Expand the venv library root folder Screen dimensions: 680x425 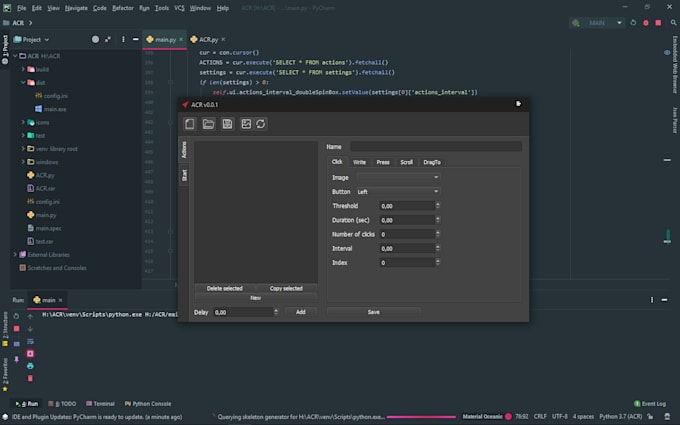click(x=23, y=149)
